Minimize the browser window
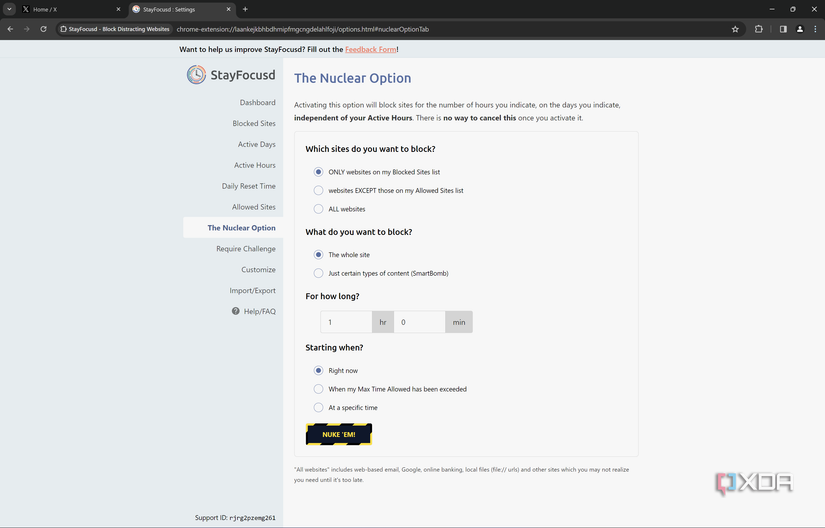Screen dimensions: 825x528 [x=772, y=9]
